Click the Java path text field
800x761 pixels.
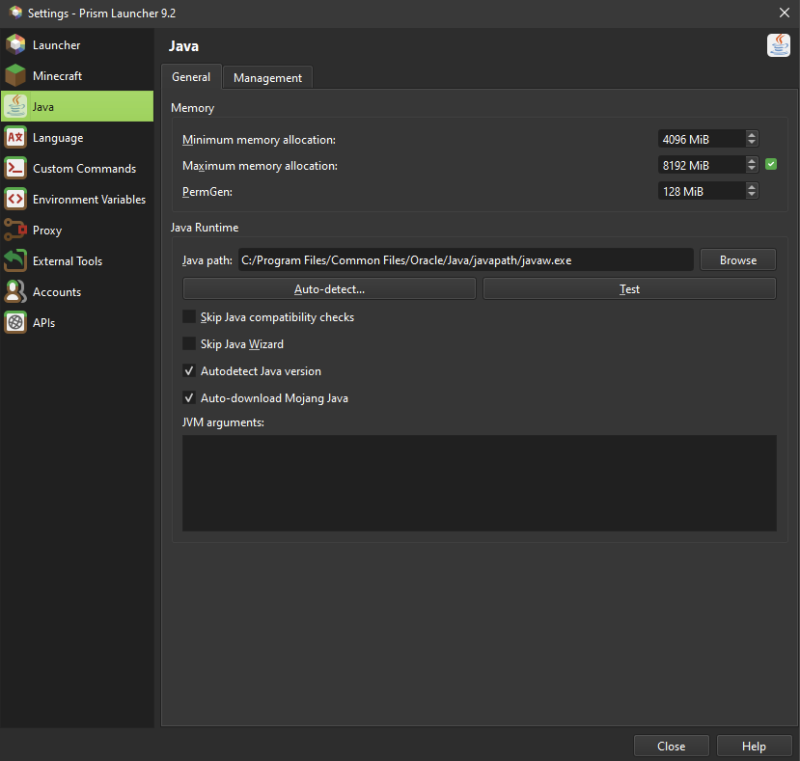[x=465, y=260]
